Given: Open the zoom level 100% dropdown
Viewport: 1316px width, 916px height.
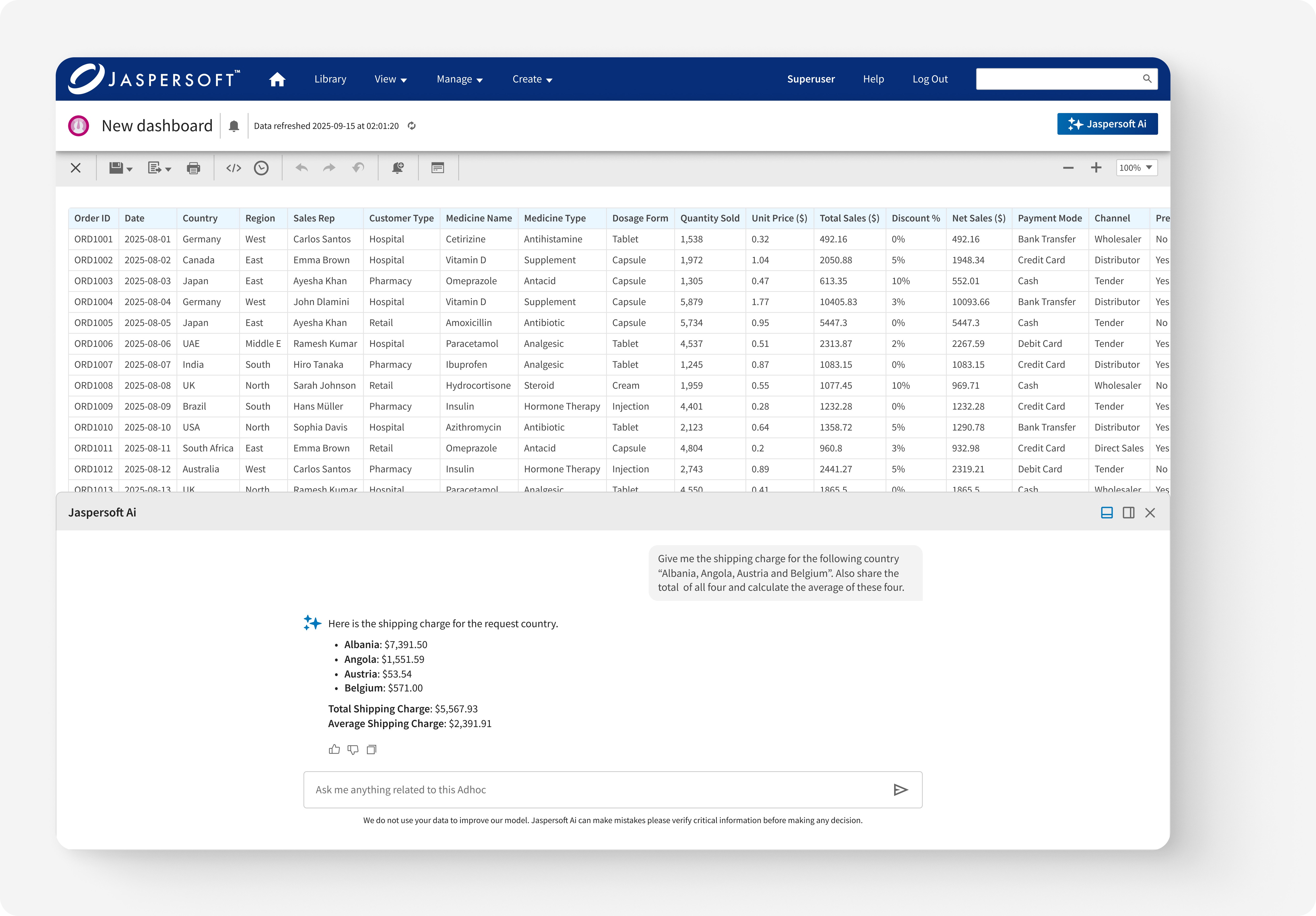Looking at the screenshot, I should (1137, 168).
